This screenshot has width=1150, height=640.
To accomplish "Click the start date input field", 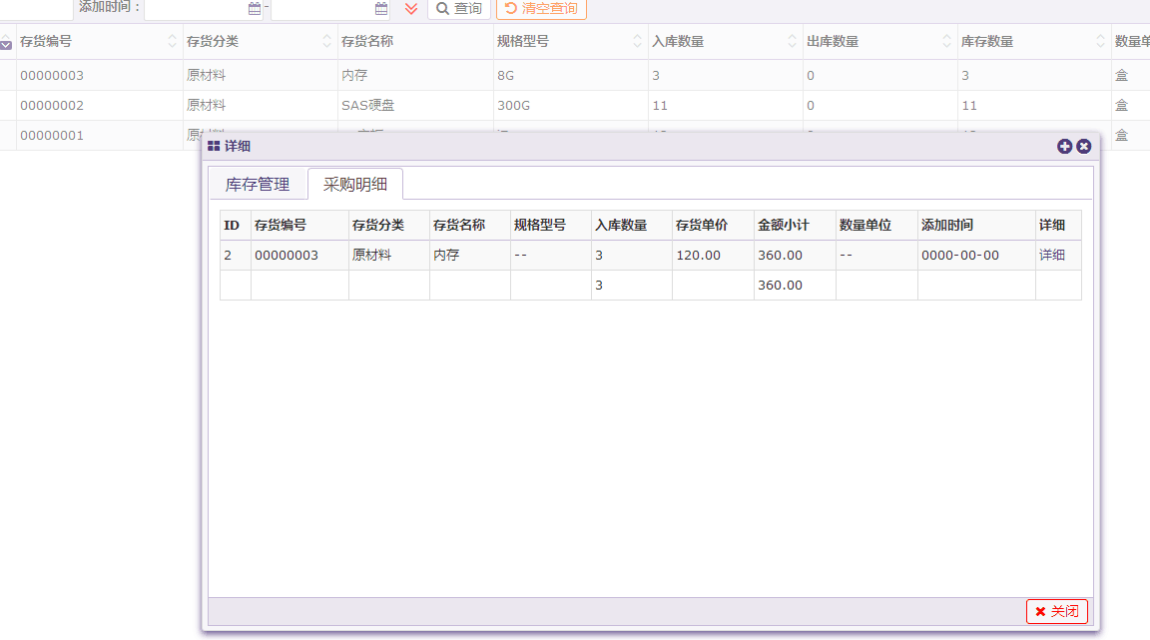I will point(196,8).
